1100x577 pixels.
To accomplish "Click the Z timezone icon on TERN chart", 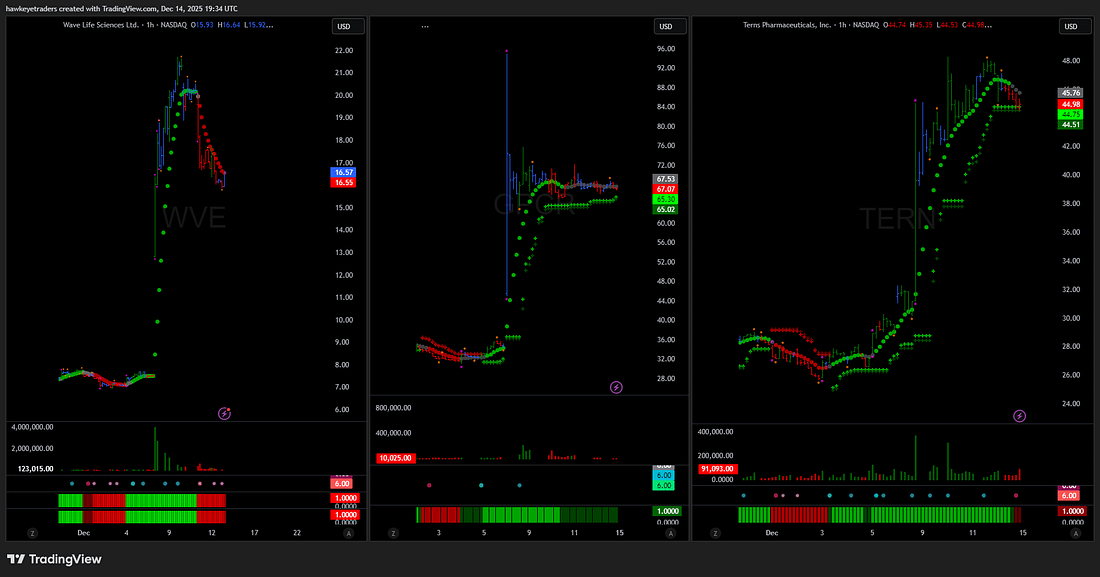I will click(715, 533).
